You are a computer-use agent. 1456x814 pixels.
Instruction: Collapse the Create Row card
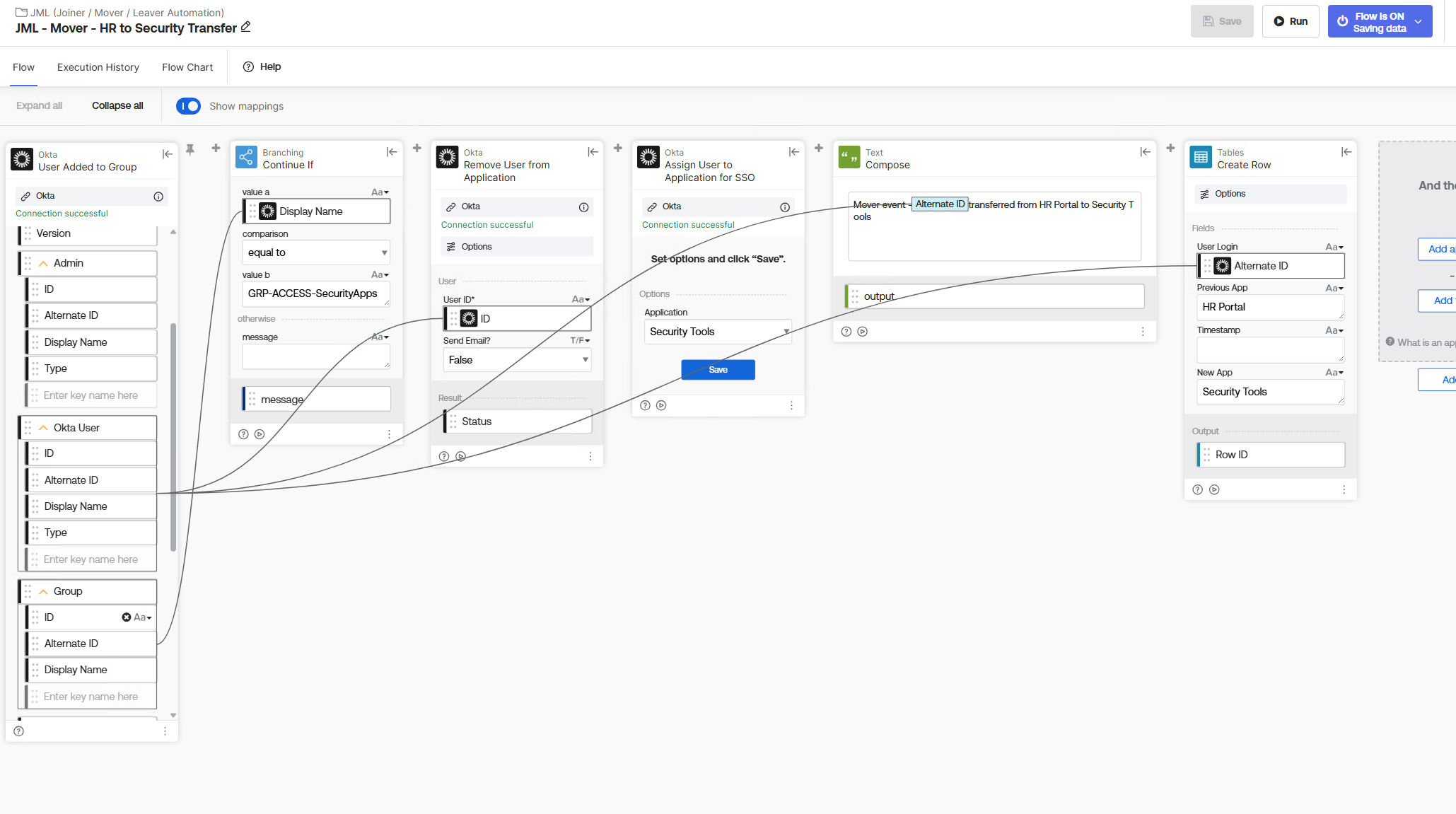click(x=1346, y=152)
